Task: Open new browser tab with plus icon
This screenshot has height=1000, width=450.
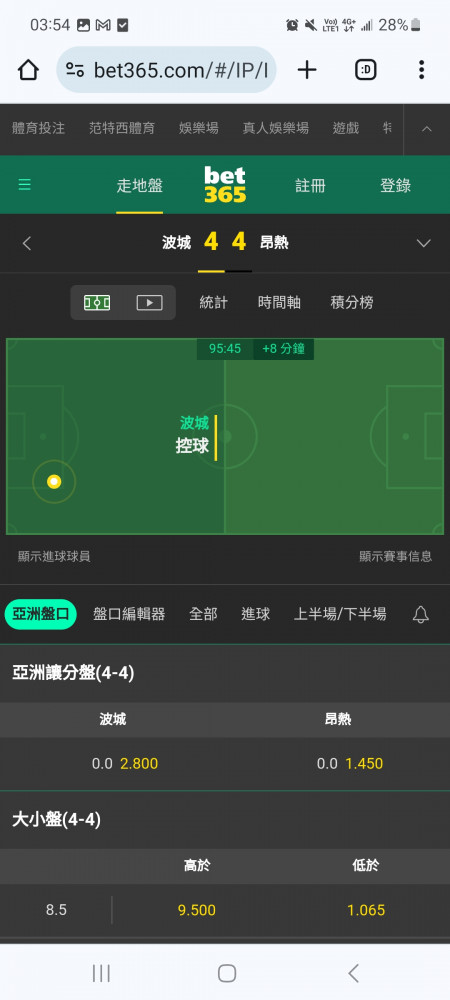Action: (307, 70)
